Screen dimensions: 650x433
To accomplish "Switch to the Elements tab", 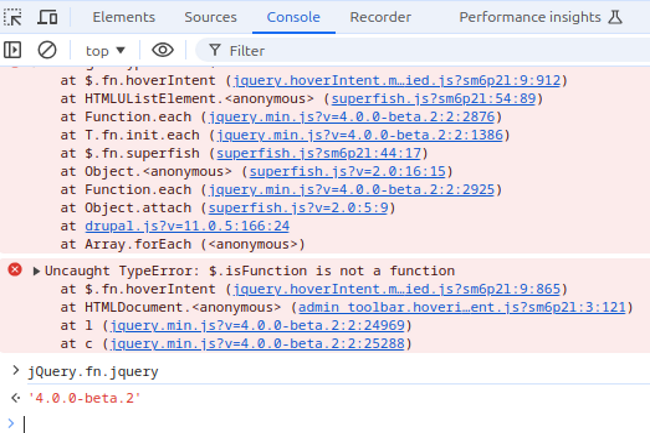I will pyautogui.click(x=124, y=17).
